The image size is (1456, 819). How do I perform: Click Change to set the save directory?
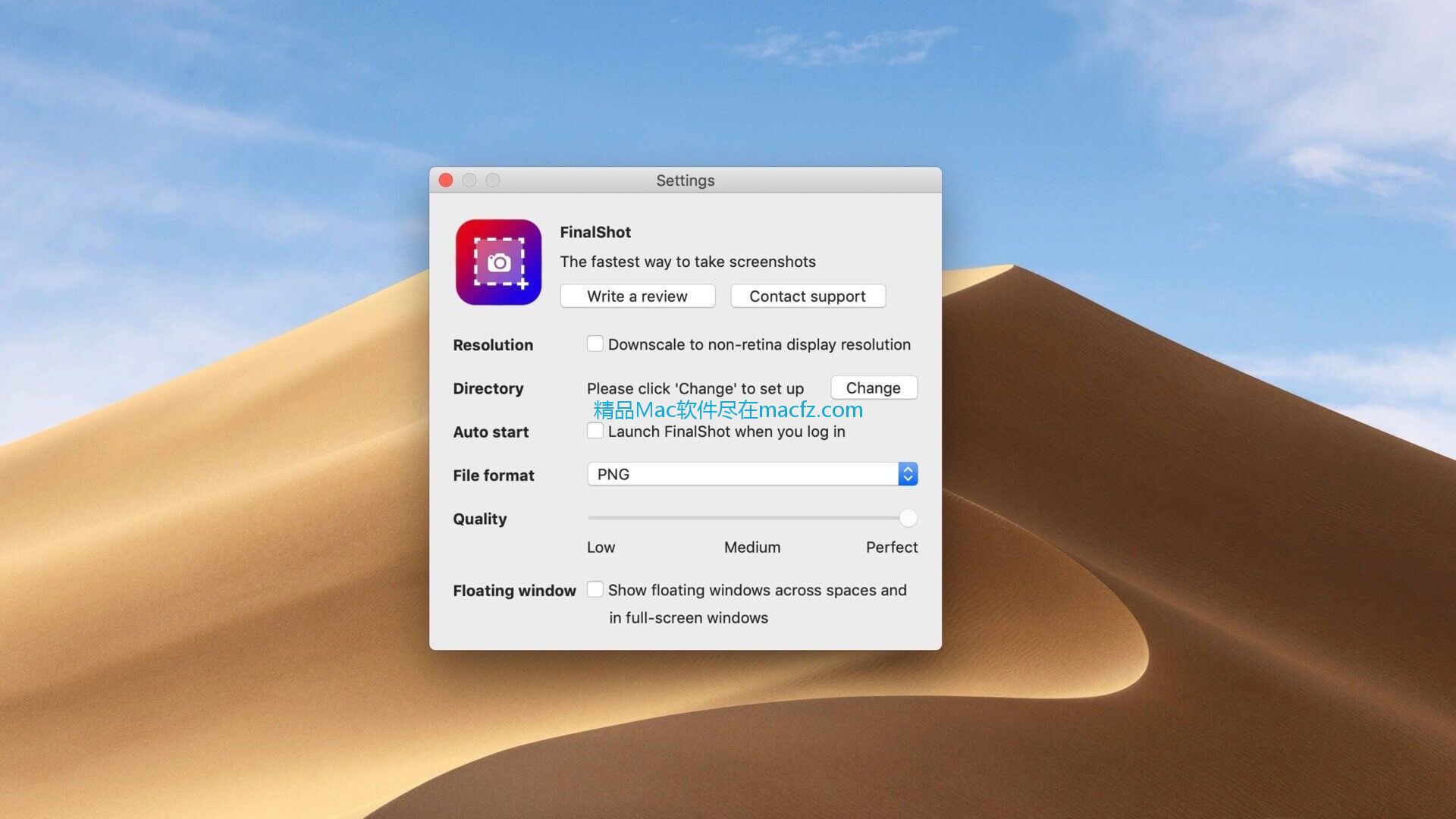(874, 388)
